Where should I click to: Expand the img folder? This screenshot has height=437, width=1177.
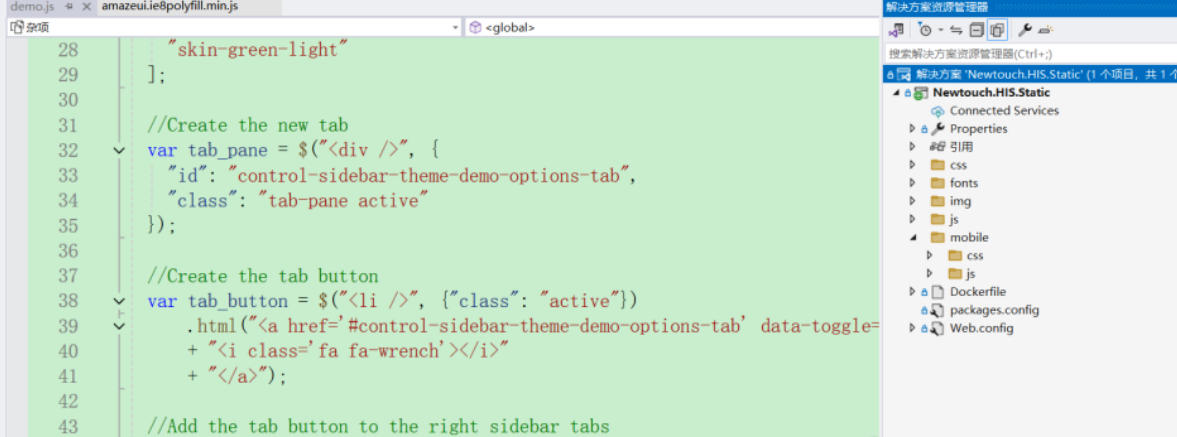[x=913, y=201]
